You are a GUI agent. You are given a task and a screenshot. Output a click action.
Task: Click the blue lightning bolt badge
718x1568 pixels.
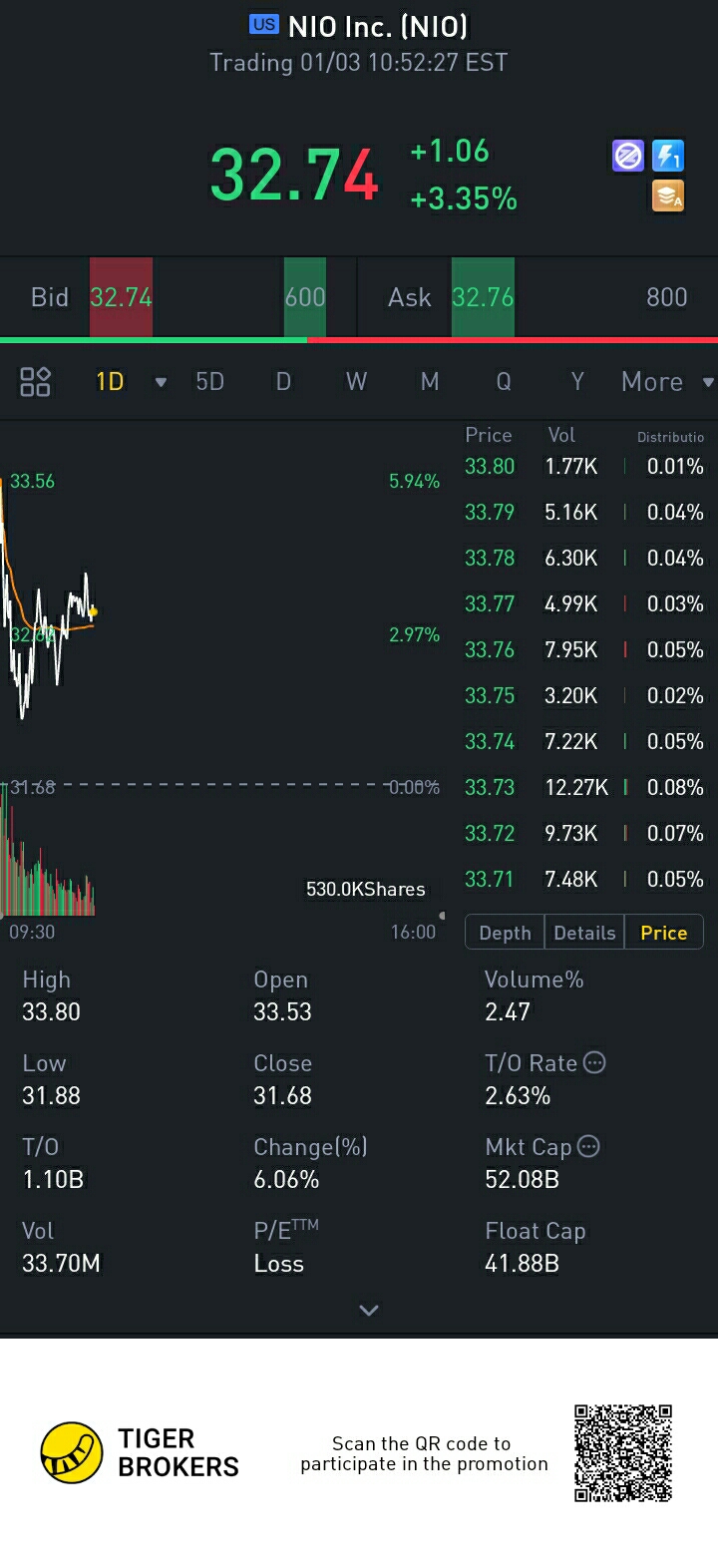(668, 156)
